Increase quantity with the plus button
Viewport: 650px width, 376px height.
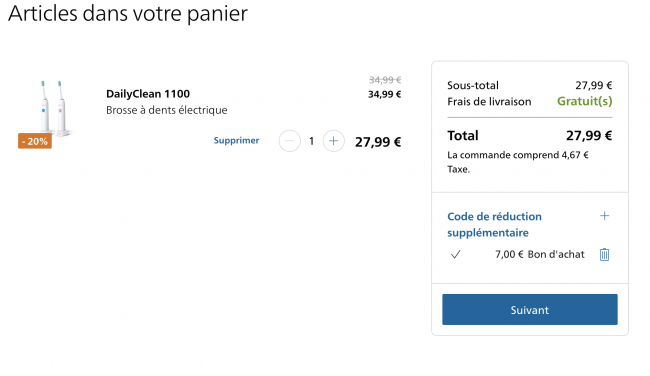(333, 141)
